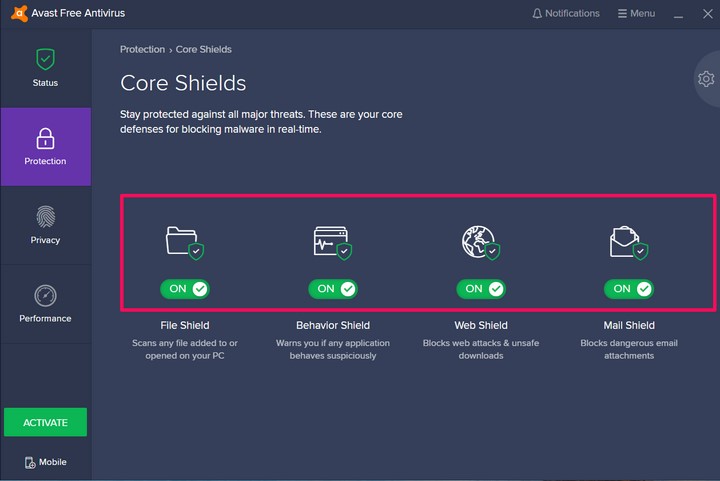
Task: Click 'Blocks web attacks & unsafe downloads'
Action: click(481, 349)
